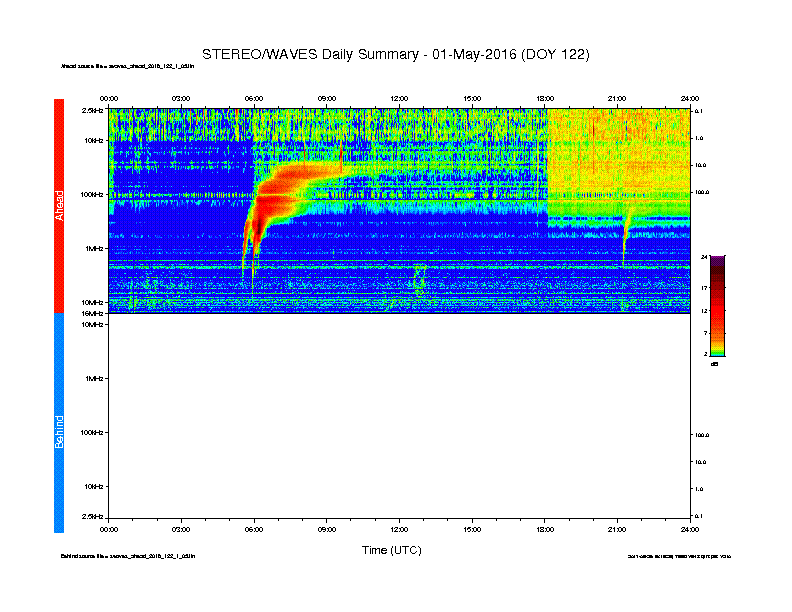
Task: Click the Behind panel 10MHz frequency label
Action: coord(93,325)
